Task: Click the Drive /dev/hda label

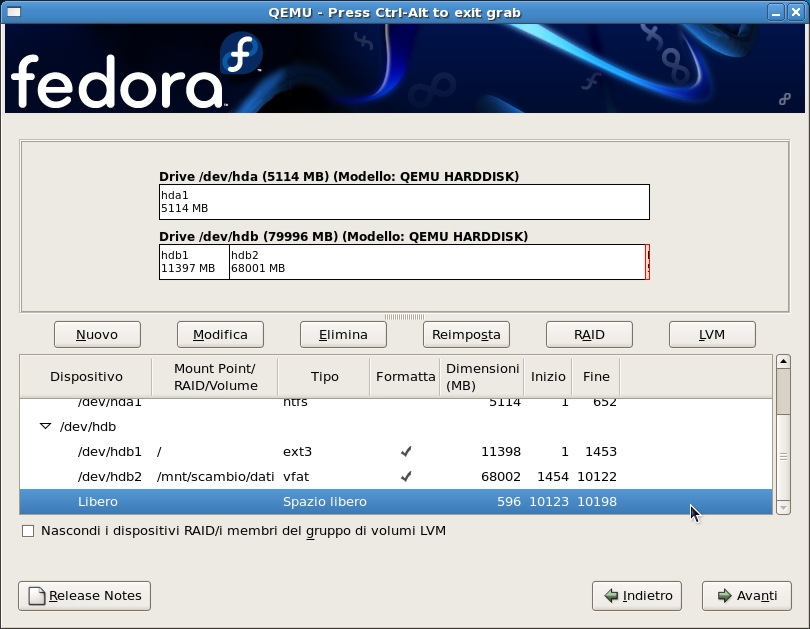Action: coord(339,177)
